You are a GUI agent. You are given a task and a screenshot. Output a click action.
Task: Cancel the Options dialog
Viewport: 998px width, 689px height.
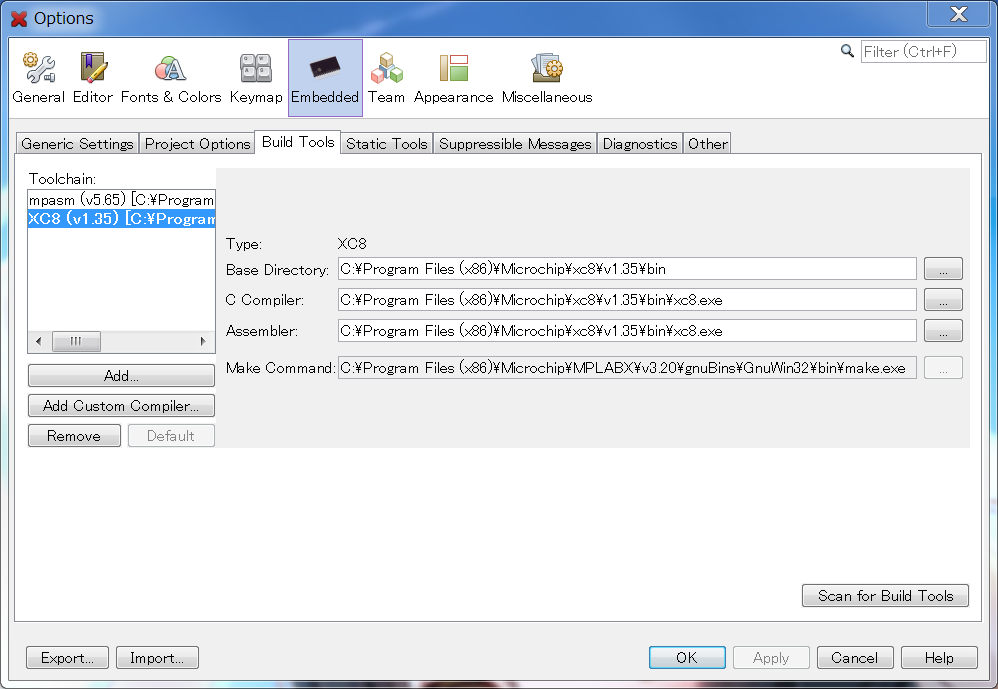click(x=855, y=658)
